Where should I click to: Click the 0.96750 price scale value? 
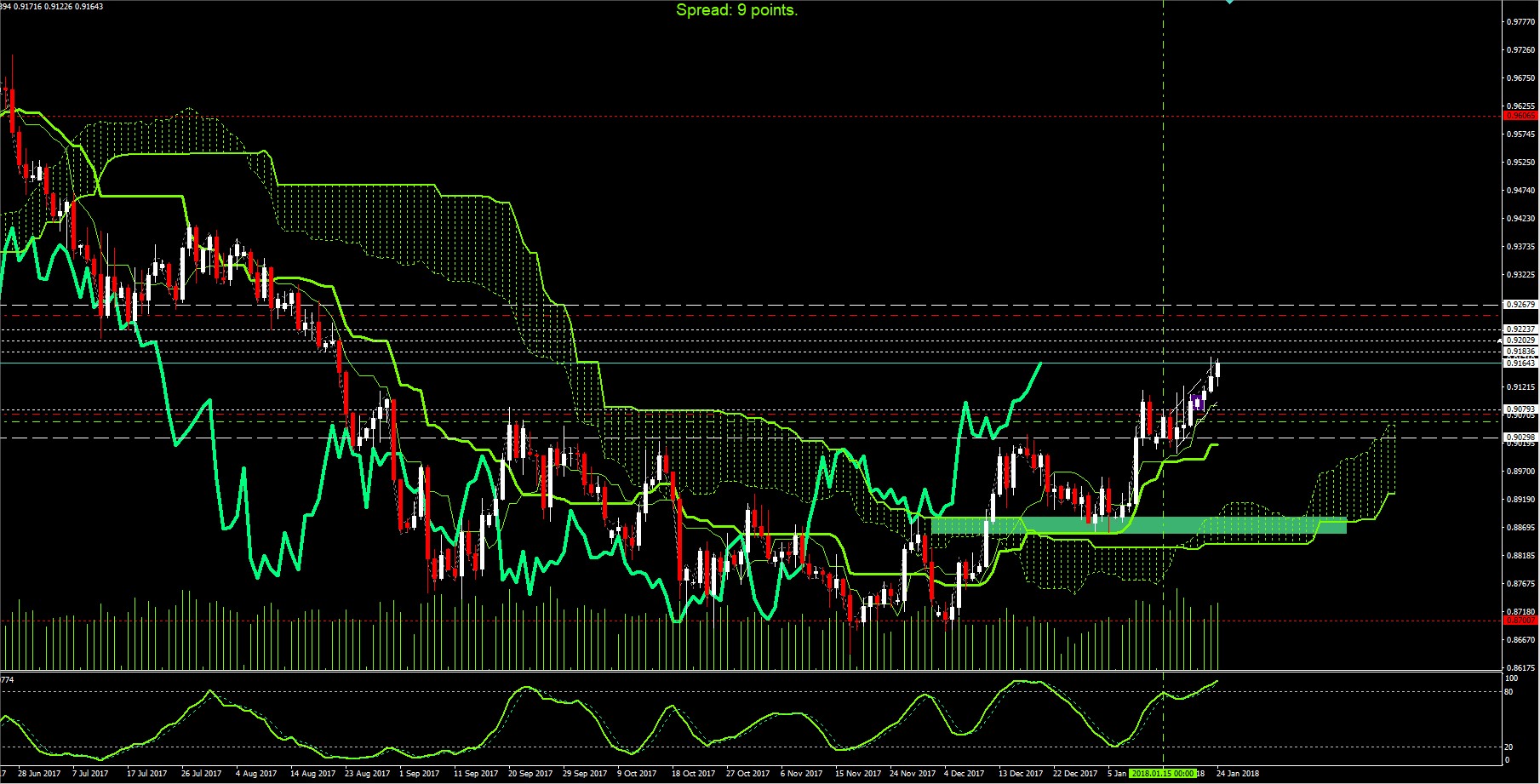point(1520,78)
